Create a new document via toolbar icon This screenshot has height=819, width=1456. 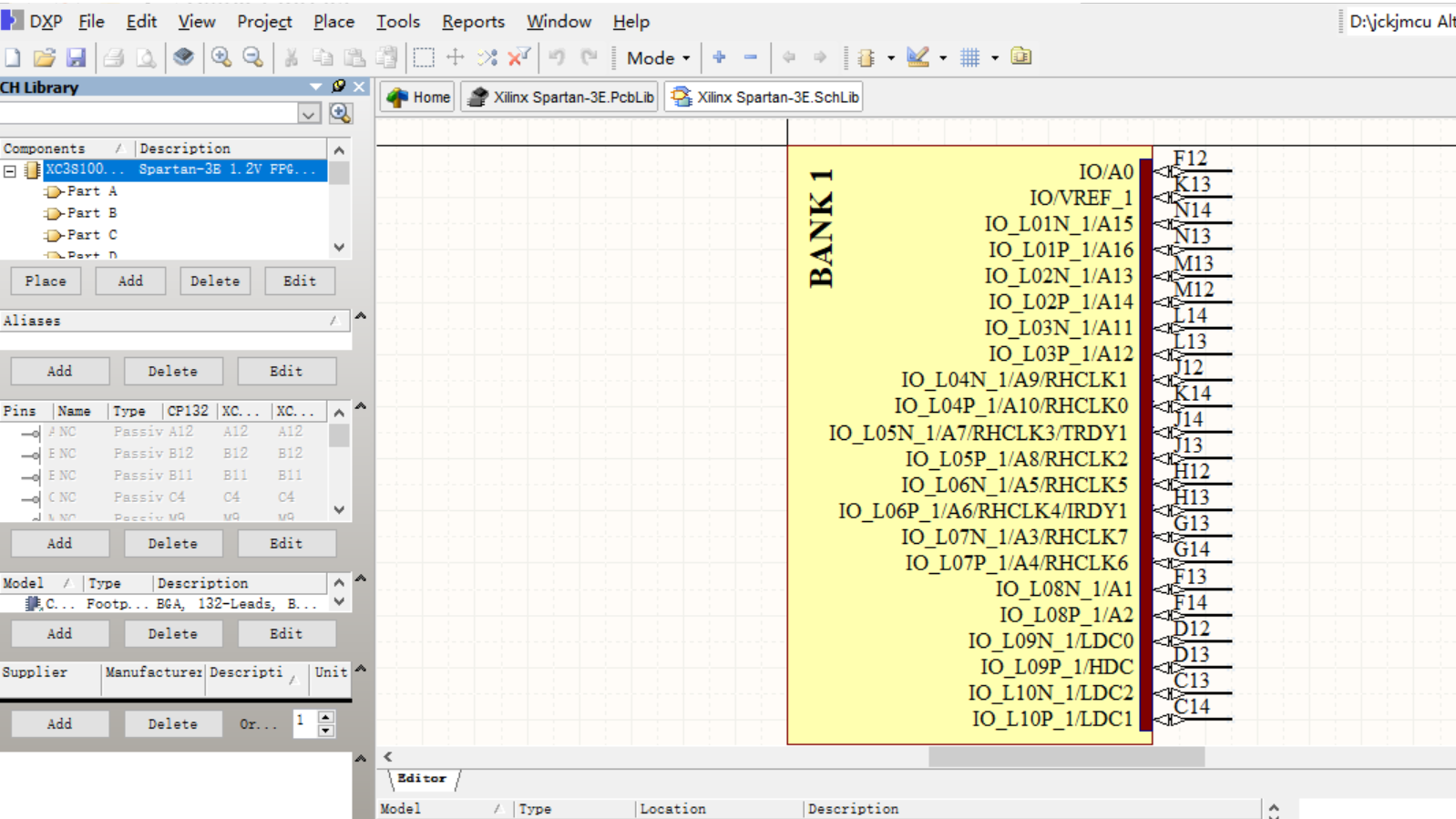point(13,57)
